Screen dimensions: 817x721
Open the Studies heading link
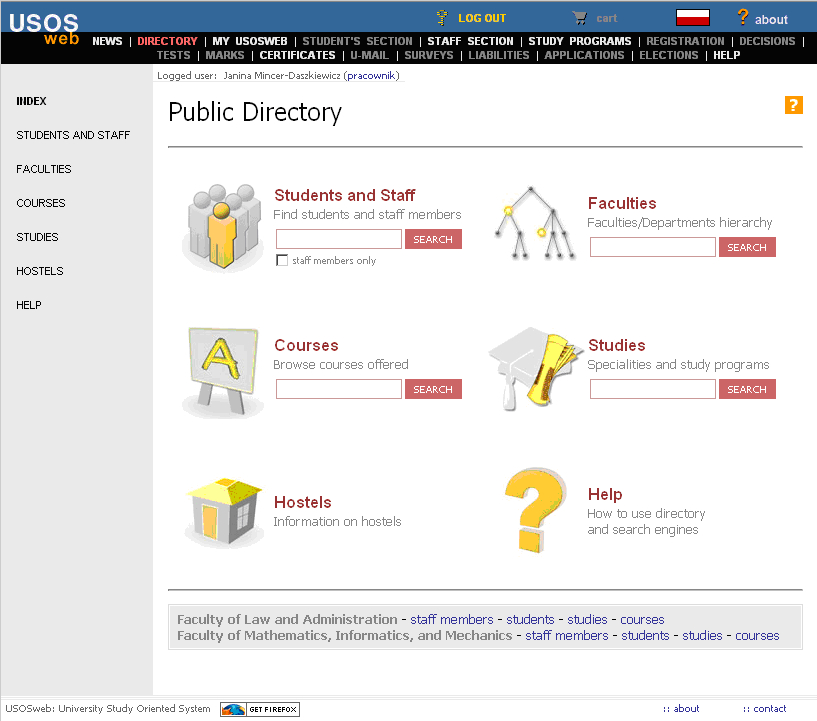pyautogui.click(x=617, y=345)
